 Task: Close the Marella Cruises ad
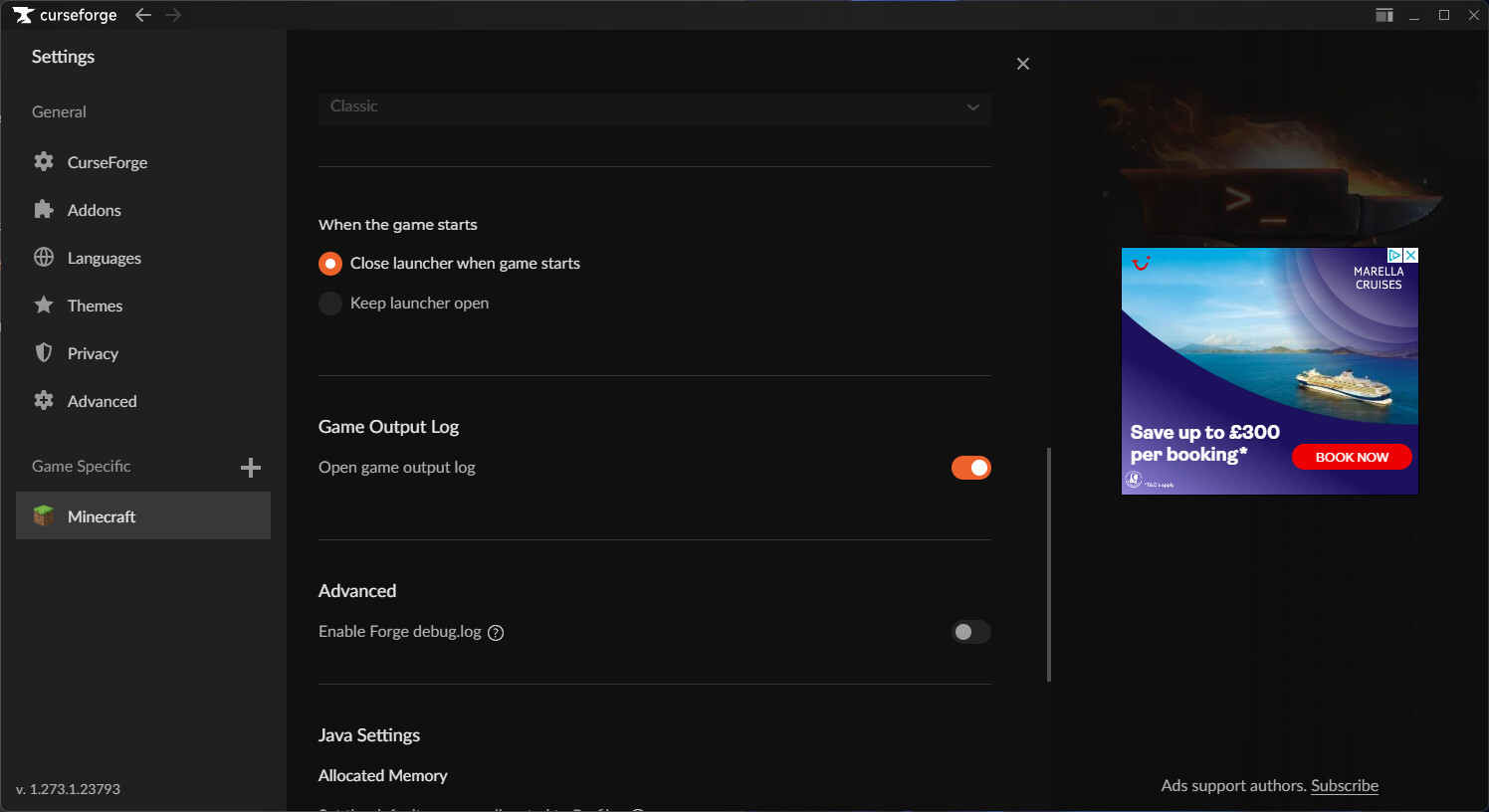[1410, 256]
